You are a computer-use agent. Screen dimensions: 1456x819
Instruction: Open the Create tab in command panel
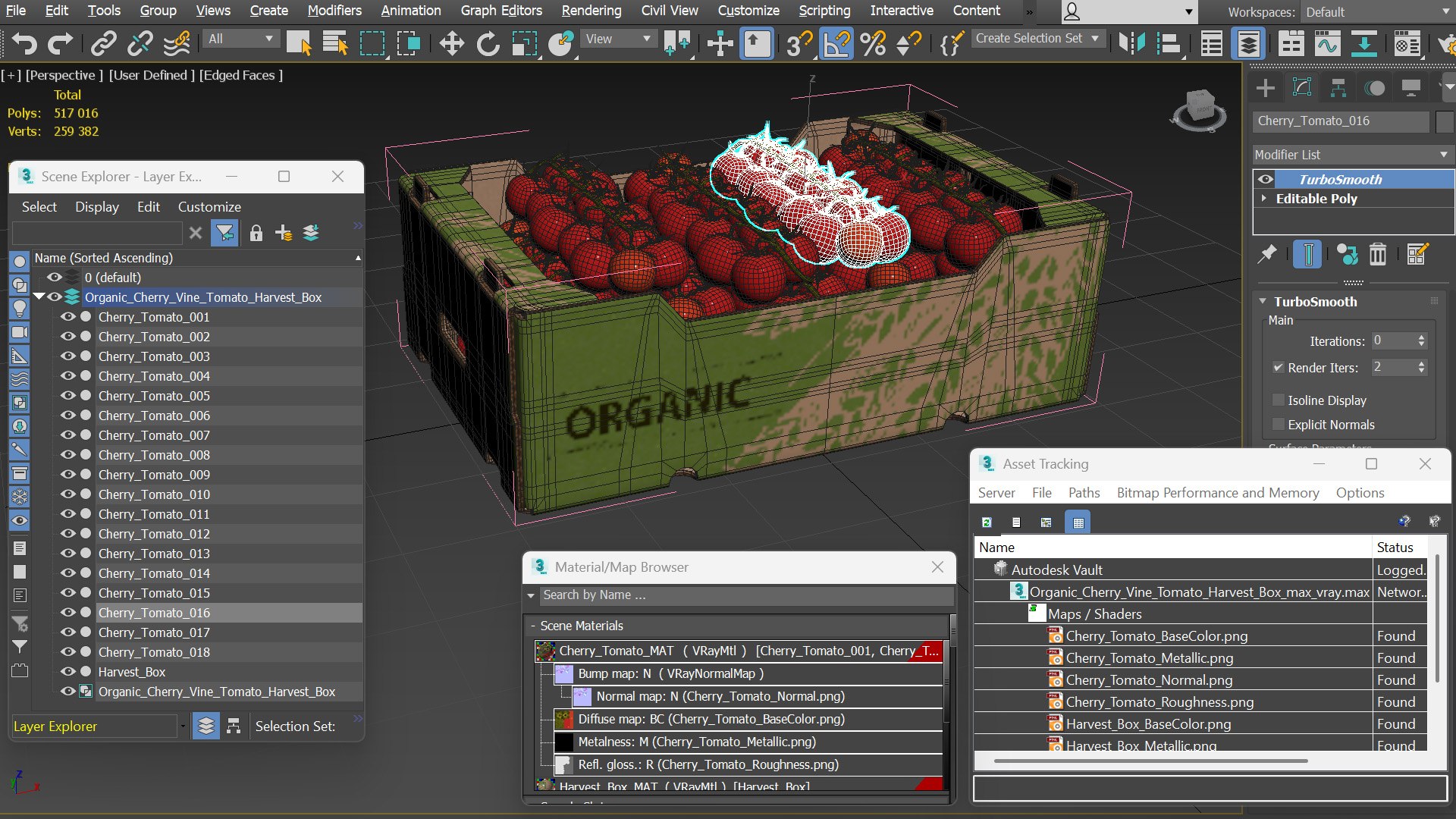(x=1265, y=88)
